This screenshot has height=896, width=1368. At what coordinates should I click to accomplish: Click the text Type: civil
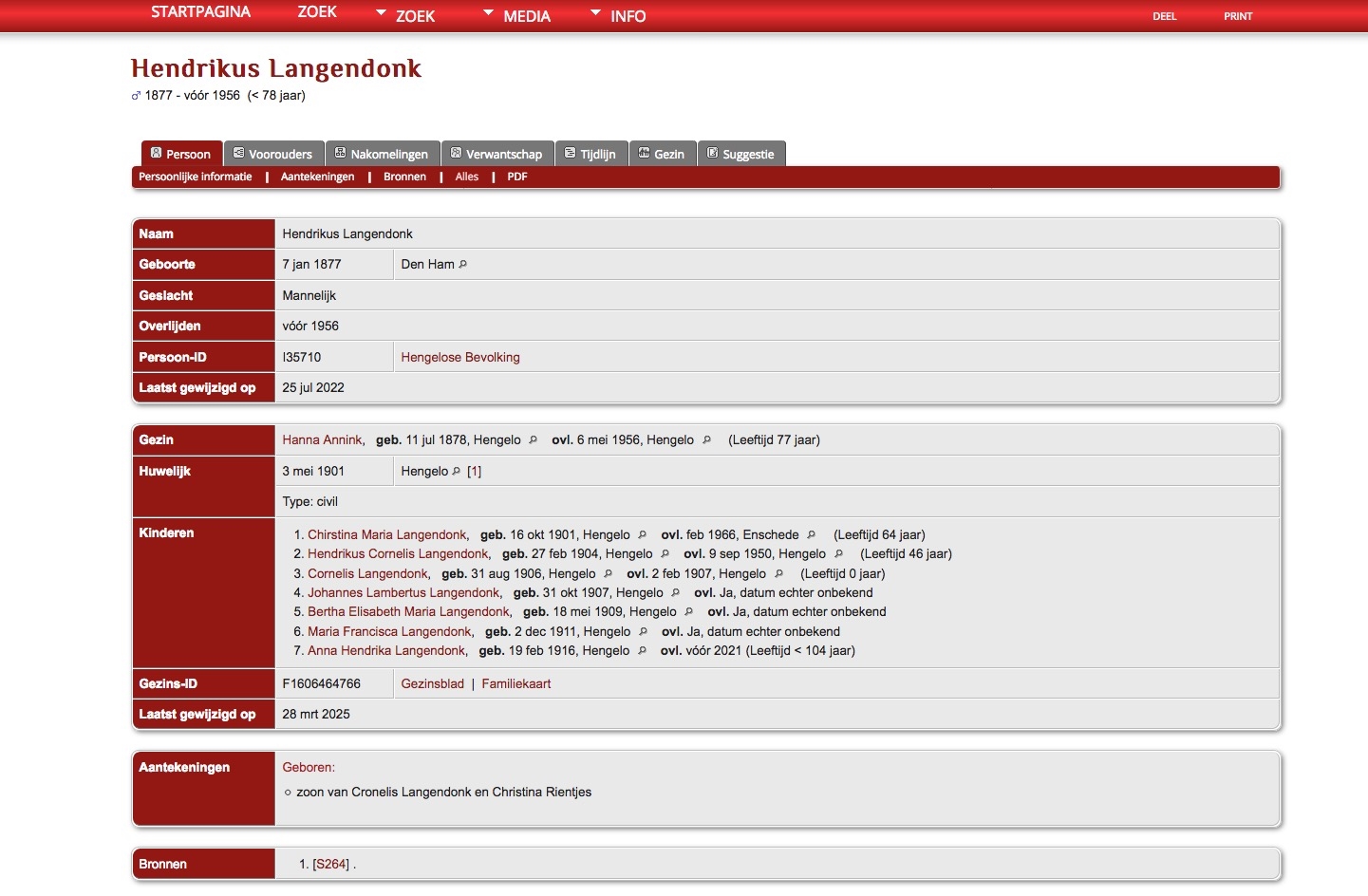tap(310, 502)
